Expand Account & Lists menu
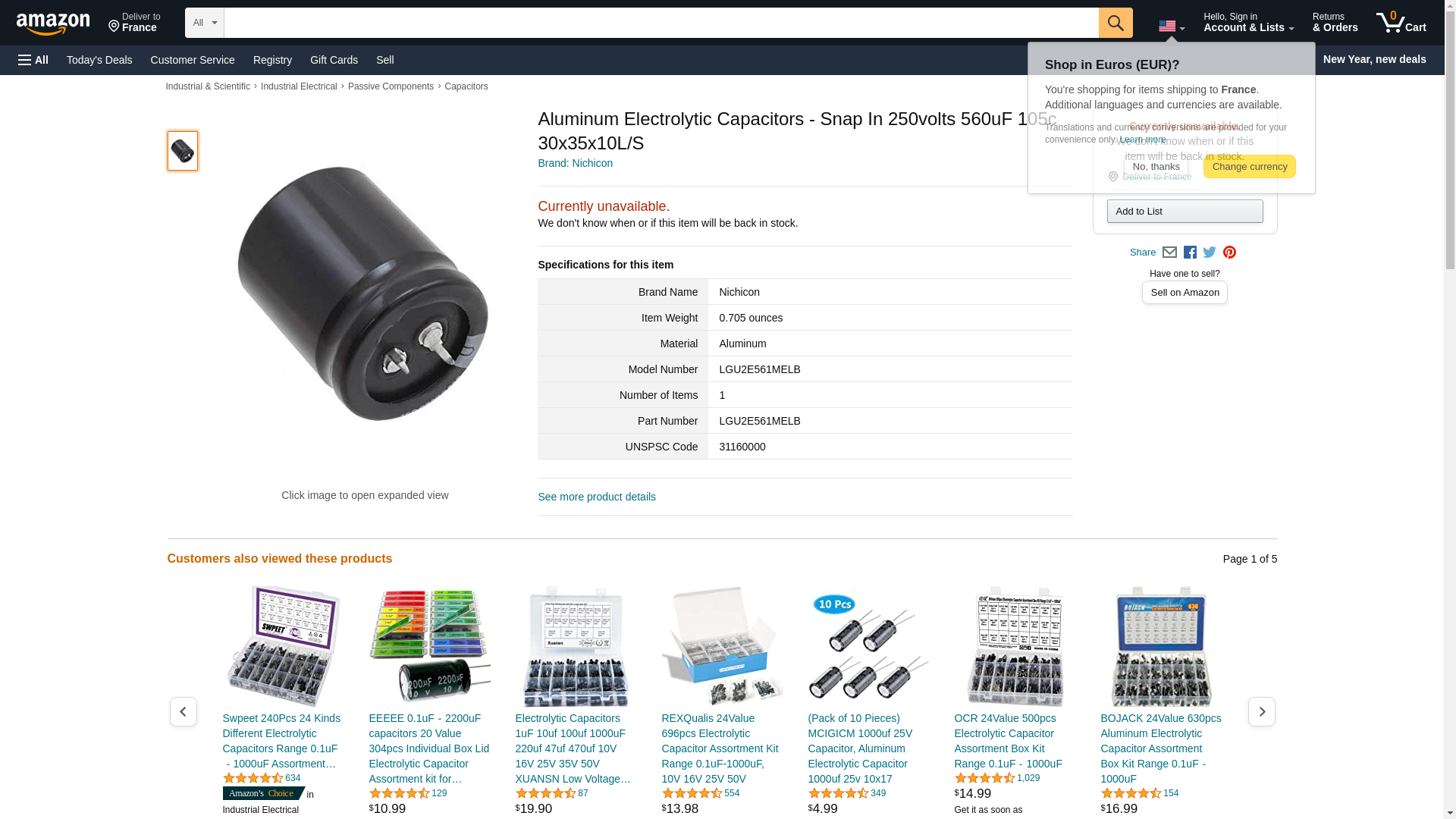Viewport: 1456px width, 819px height. point(1248,23)
